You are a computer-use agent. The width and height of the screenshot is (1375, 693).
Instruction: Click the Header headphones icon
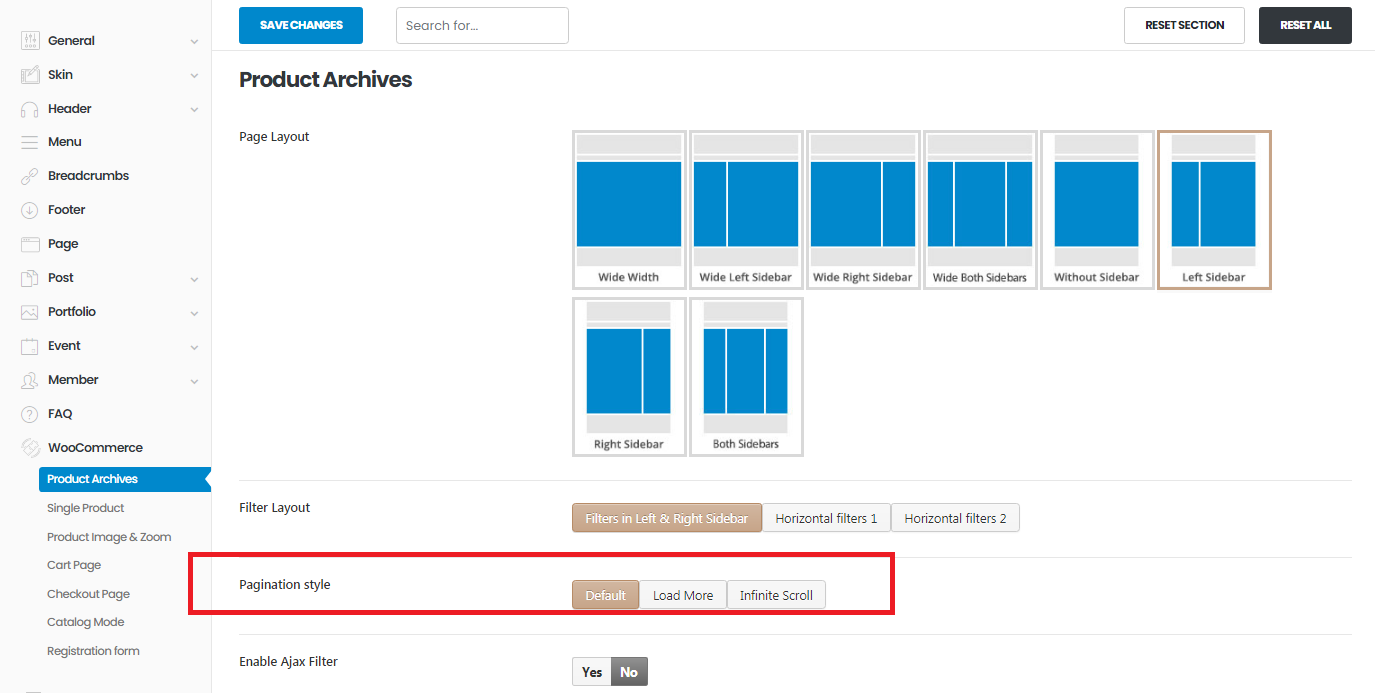[x=29, y=109]
